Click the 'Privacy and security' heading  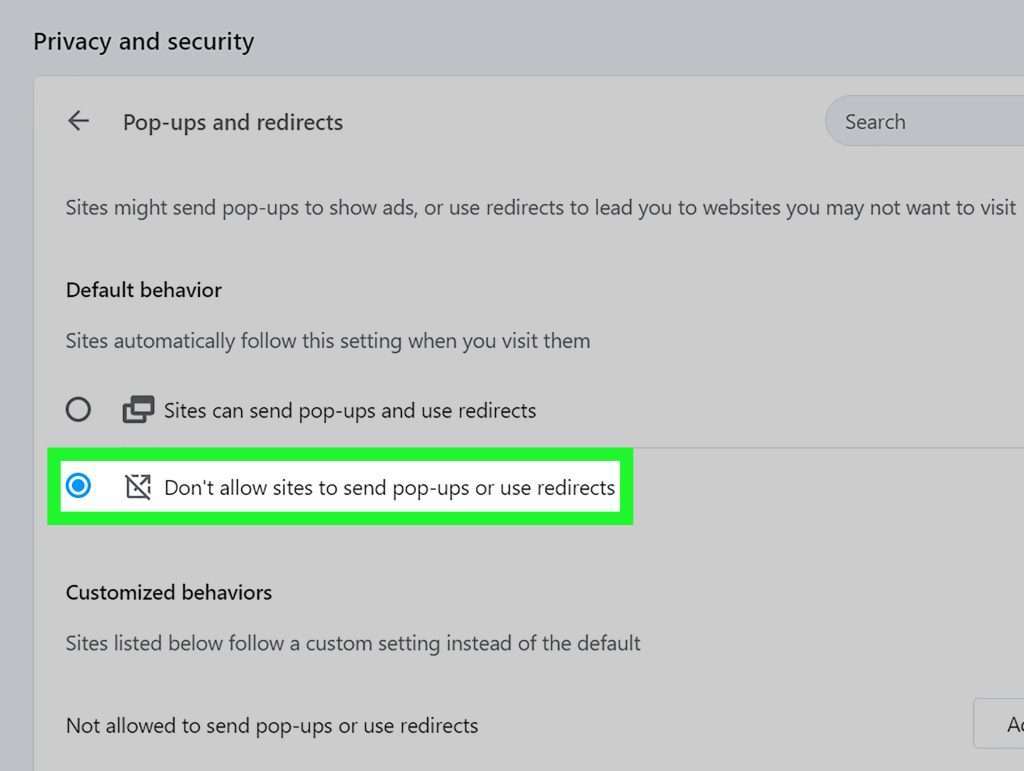(x=144, y=42)
